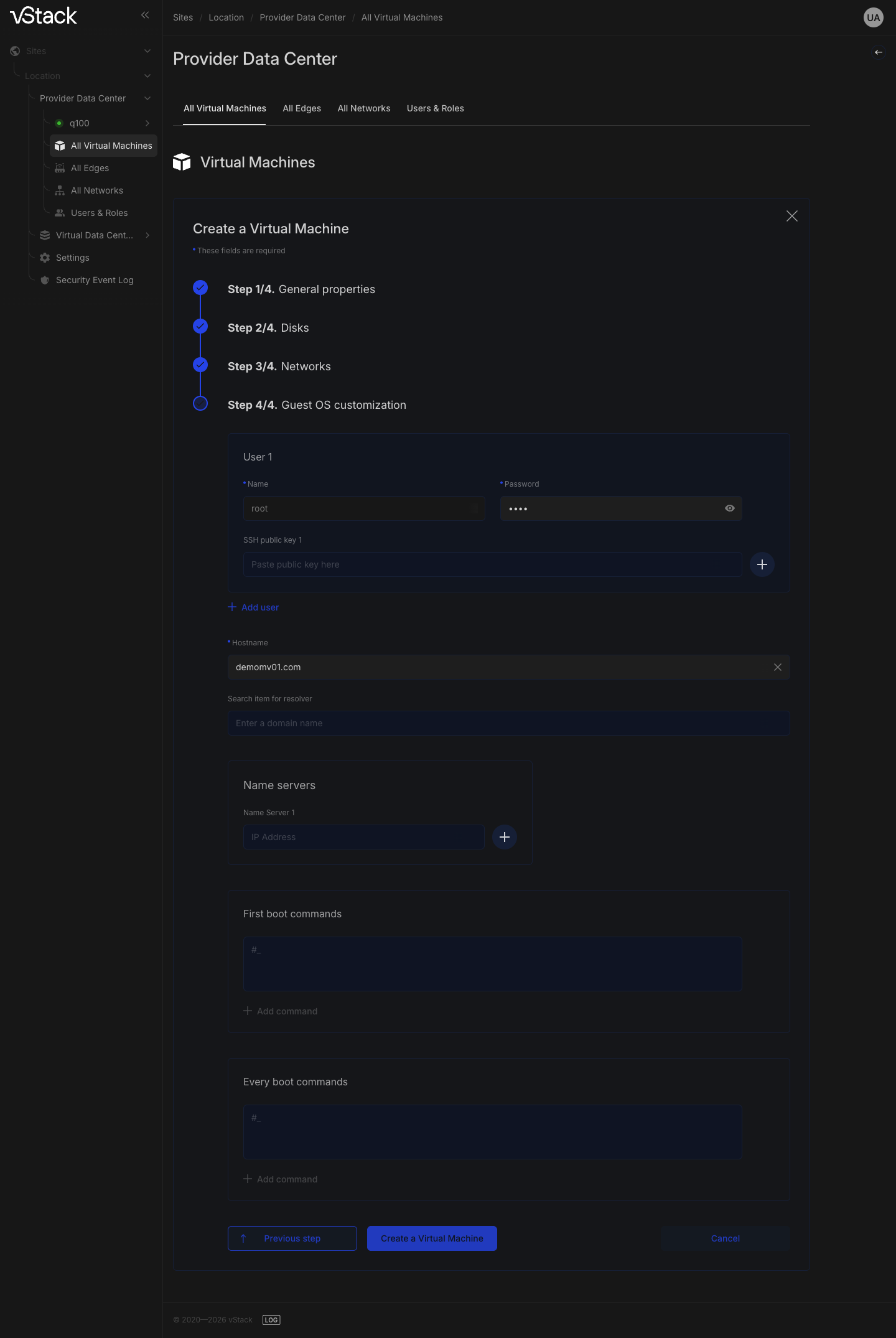The width and height of the screenshot is (896, 1338).
Task: Cancel the virtual machine creation
Action: pyautogui.click(x=726, y=1238)
